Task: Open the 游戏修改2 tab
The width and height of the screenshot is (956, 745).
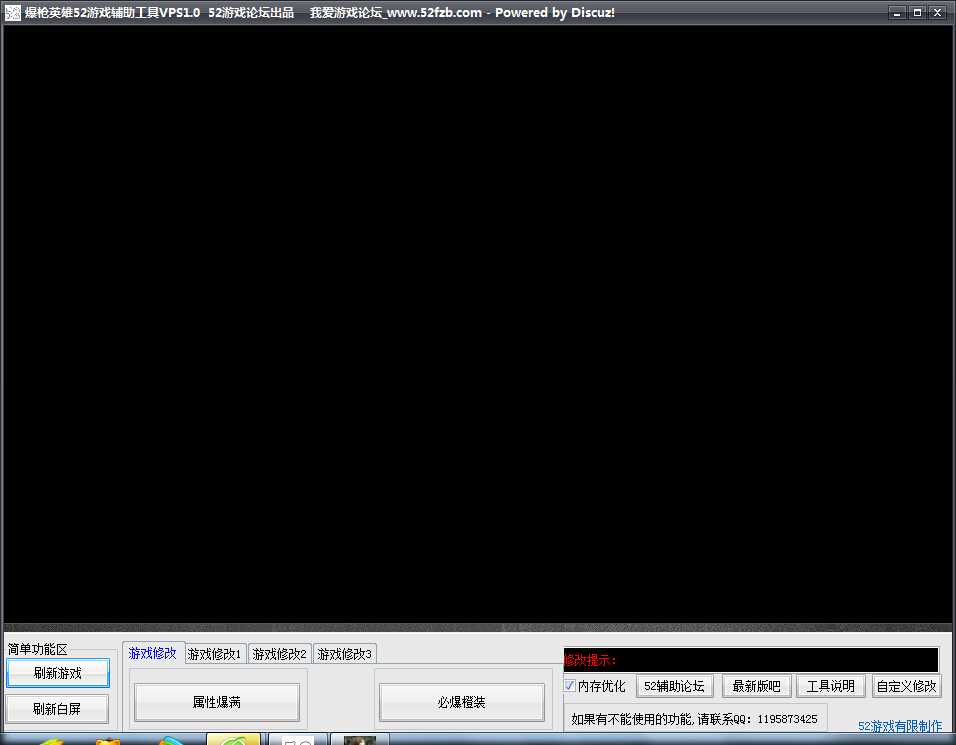Action: [280, 654]
